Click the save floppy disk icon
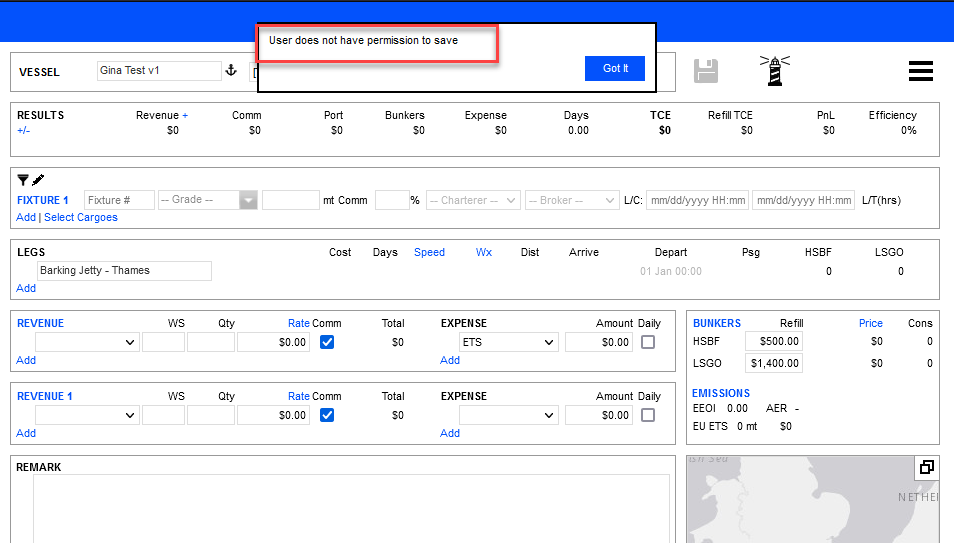This screenshot has height=543, width=954. click(x=706, y=71)
